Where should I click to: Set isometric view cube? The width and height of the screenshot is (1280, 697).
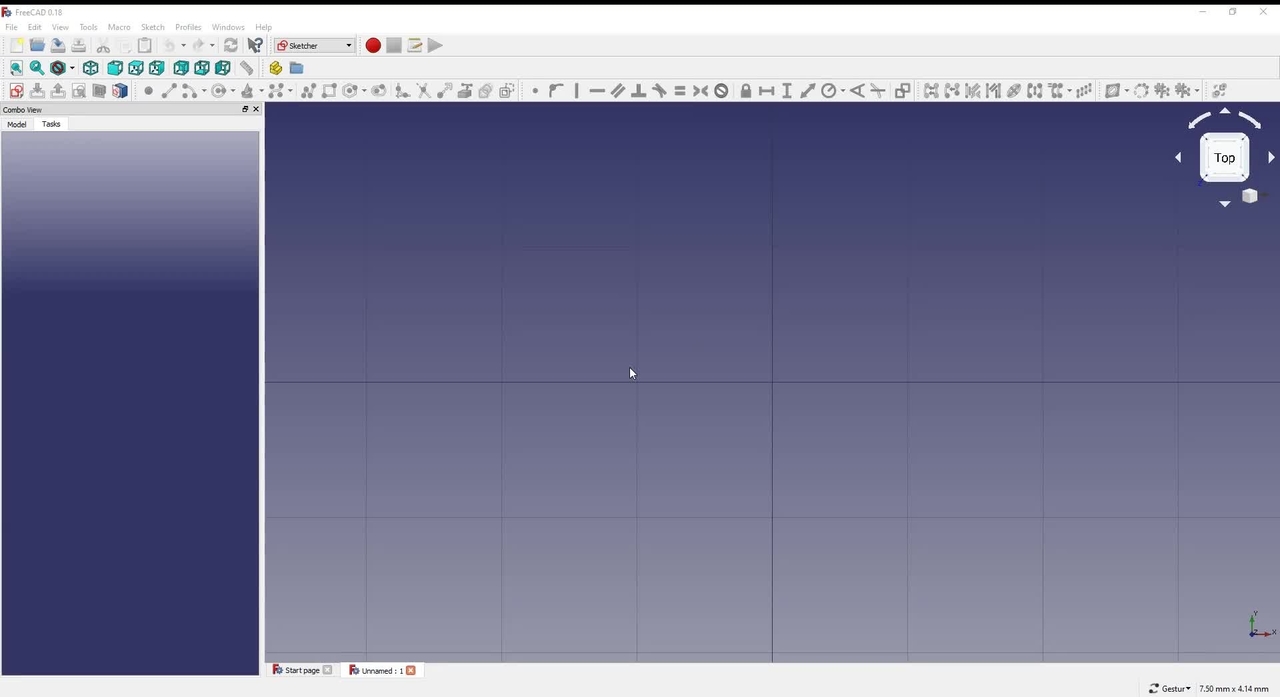pos(91,68)
